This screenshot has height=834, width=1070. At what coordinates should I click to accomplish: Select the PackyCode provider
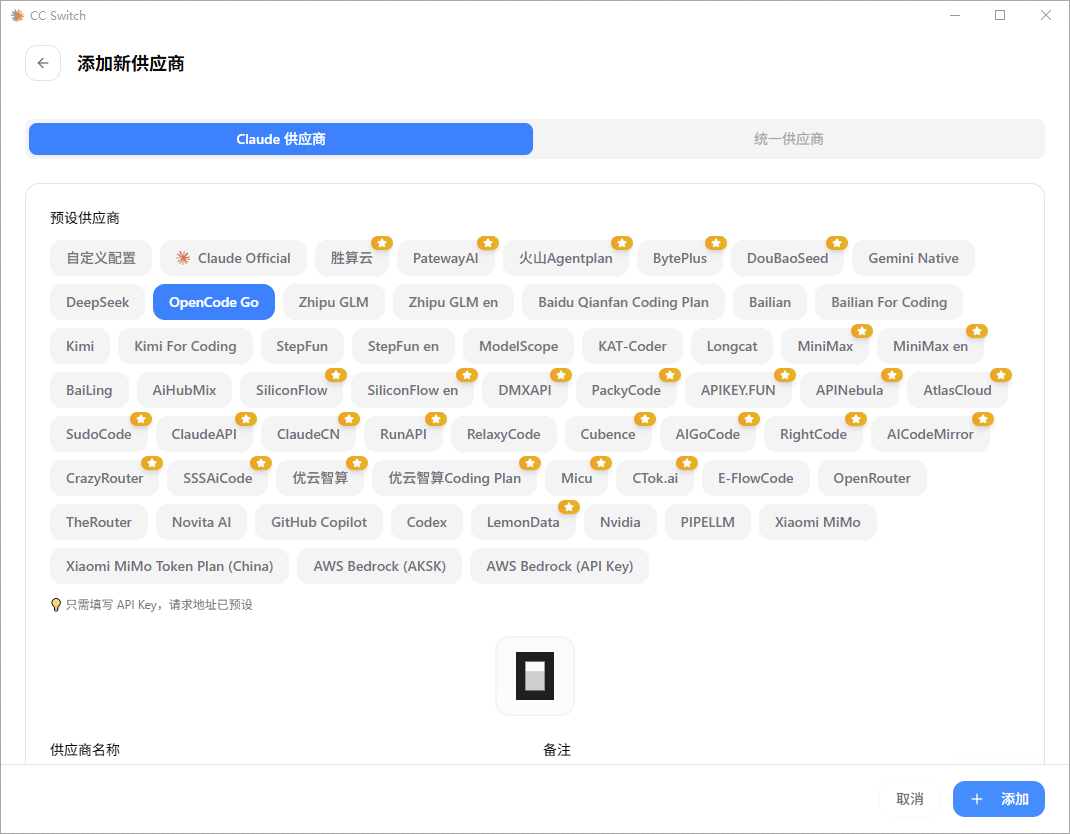tap(626, 390)
